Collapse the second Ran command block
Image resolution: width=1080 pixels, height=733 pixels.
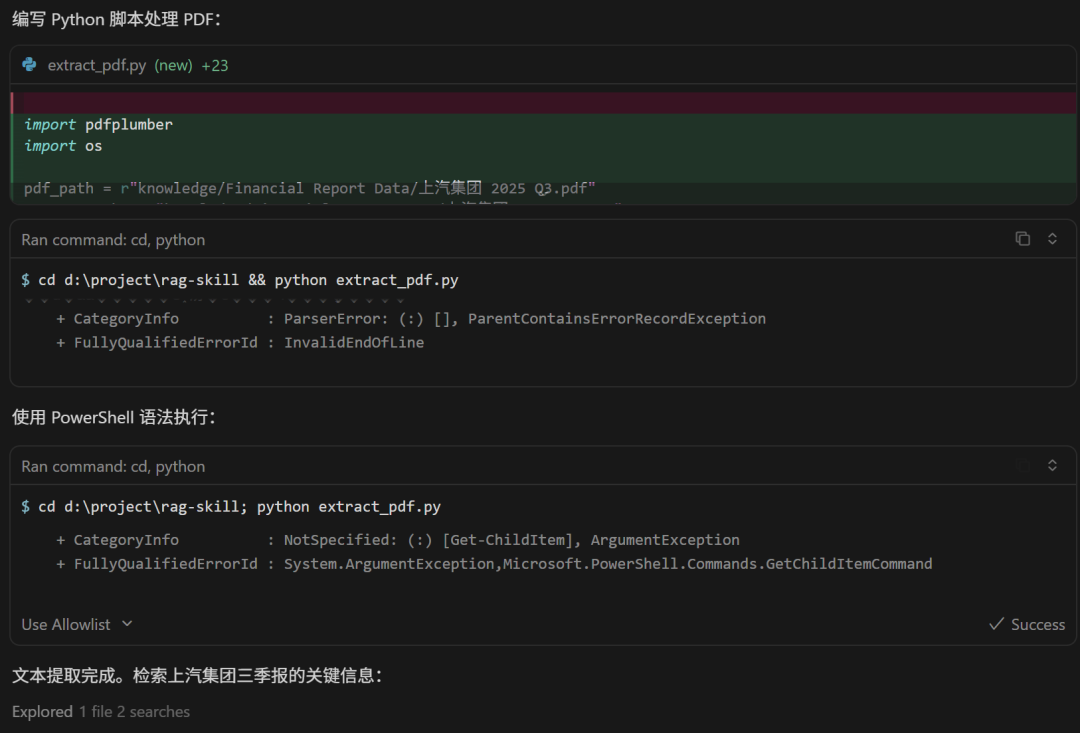point(1052,466)
